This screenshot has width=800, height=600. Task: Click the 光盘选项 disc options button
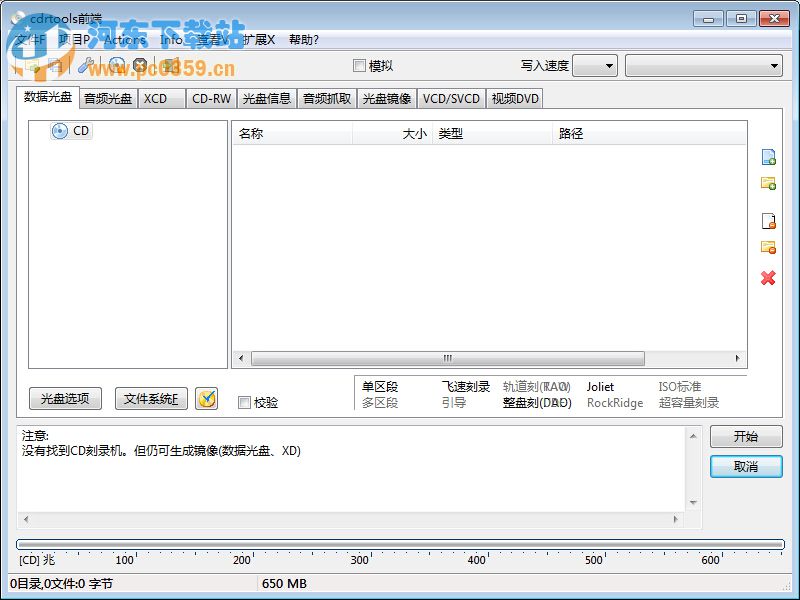pos(64,398)
